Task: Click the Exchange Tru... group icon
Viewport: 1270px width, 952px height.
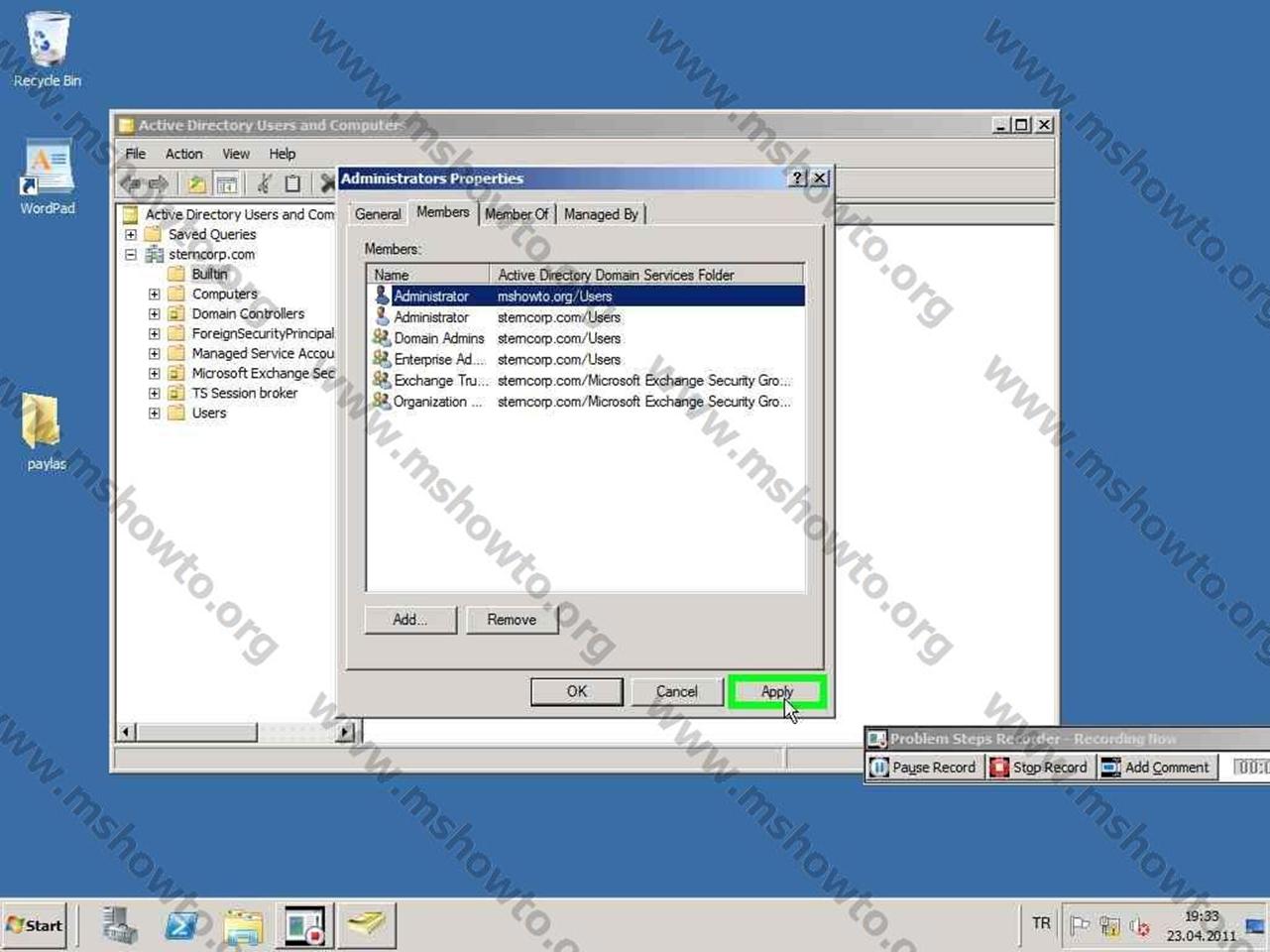Action: (381, 380)
